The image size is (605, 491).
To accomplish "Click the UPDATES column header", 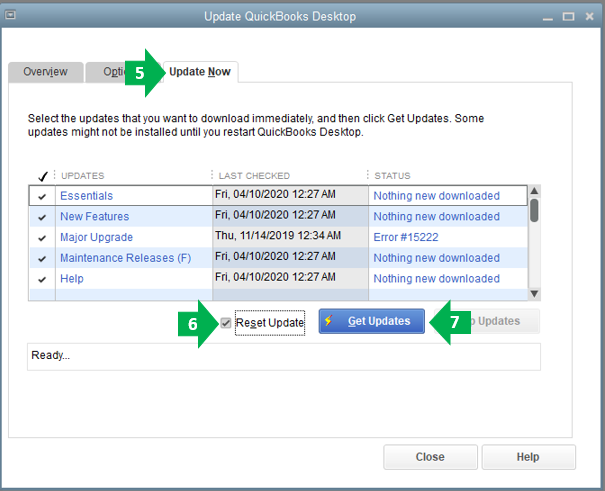I will coord(83,176).
